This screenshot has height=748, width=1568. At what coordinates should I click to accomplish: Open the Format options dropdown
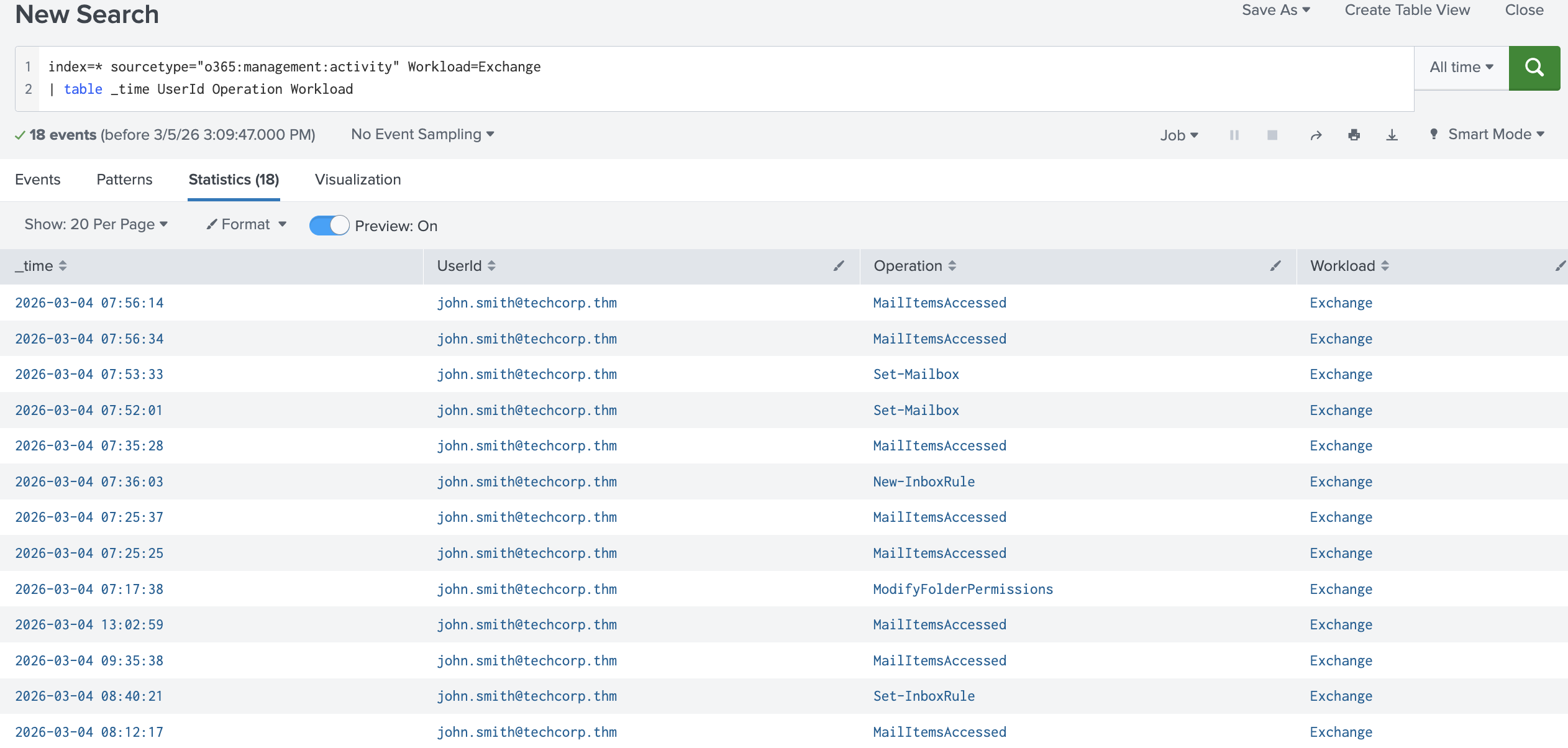tap(247, 224)
